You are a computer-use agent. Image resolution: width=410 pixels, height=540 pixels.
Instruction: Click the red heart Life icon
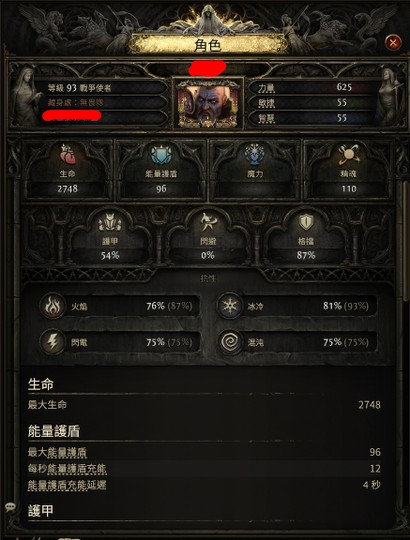point(68,154)
